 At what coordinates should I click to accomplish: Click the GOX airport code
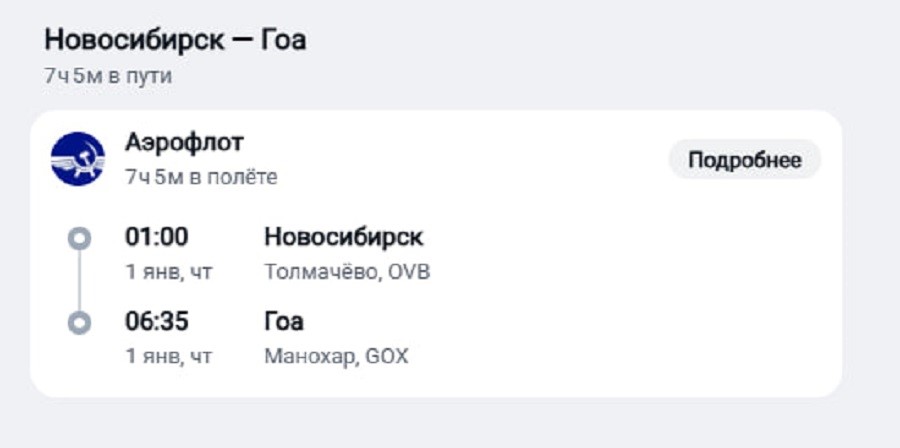point(387,356)
